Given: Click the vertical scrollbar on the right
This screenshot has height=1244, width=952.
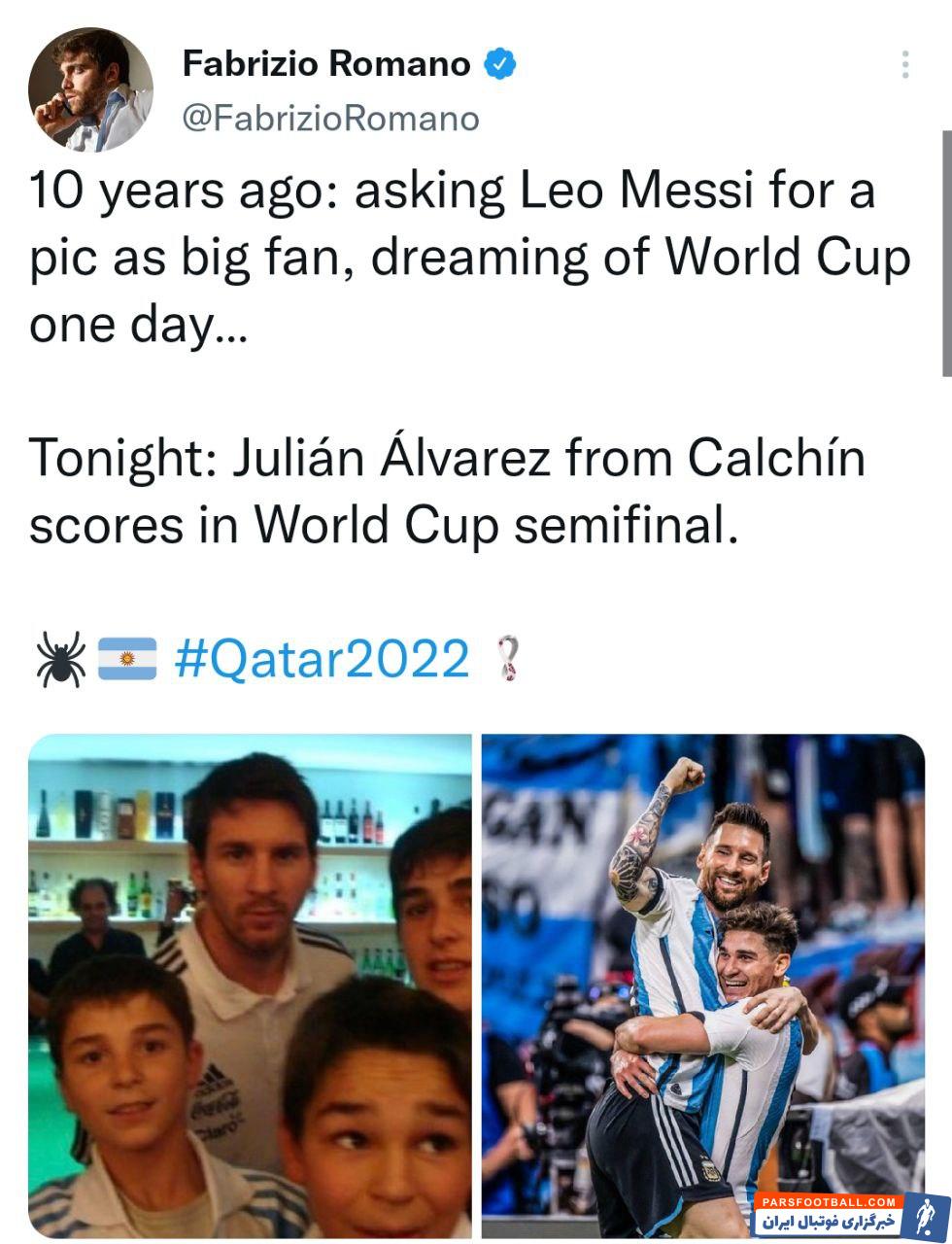Looking at the screenshot, I should [x=946, y=253].
